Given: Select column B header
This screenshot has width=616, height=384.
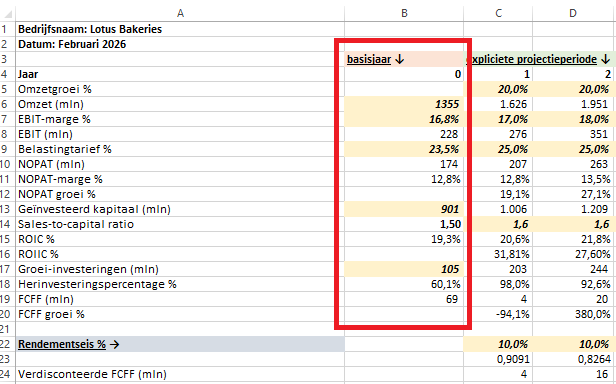Looking at the screenshot, I should (x=404, y=13).
